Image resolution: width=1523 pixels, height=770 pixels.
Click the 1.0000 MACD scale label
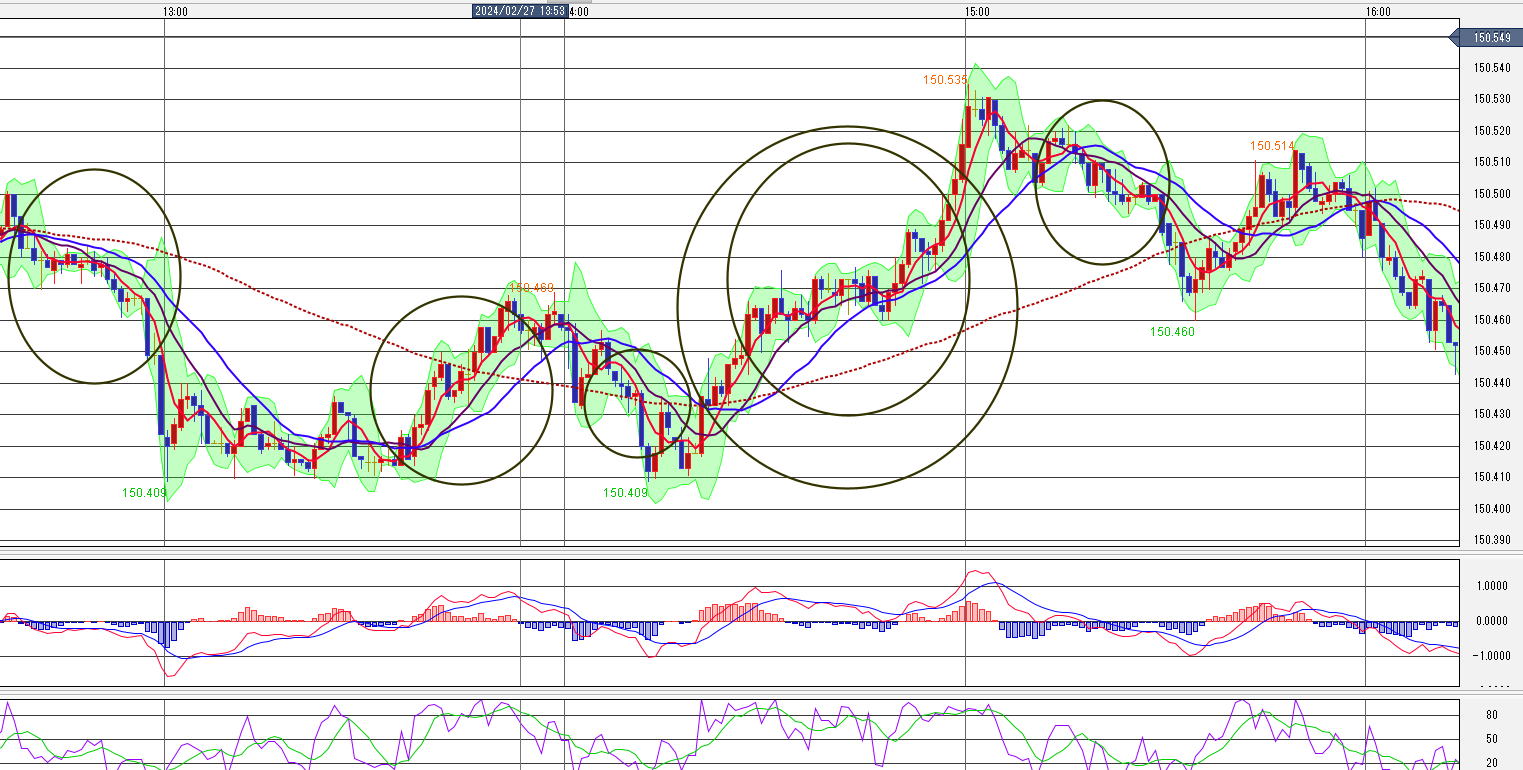click(1491, 587)
